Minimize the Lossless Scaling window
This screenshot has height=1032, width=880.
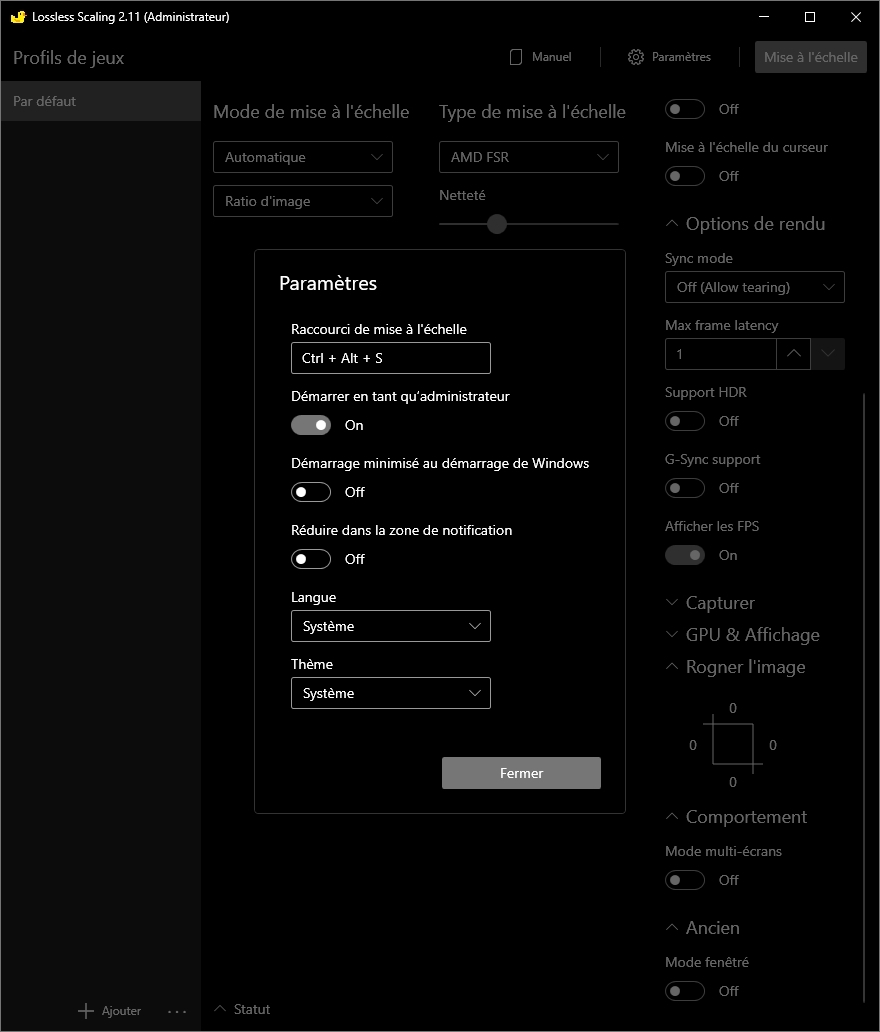764,17
